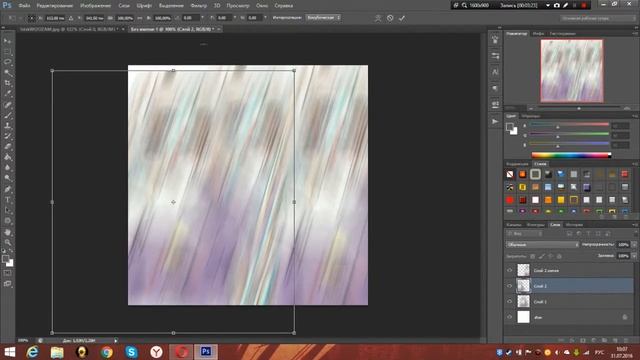640x360 pixels.
Task: Open the 3D menu
Action: coord(217,6)
